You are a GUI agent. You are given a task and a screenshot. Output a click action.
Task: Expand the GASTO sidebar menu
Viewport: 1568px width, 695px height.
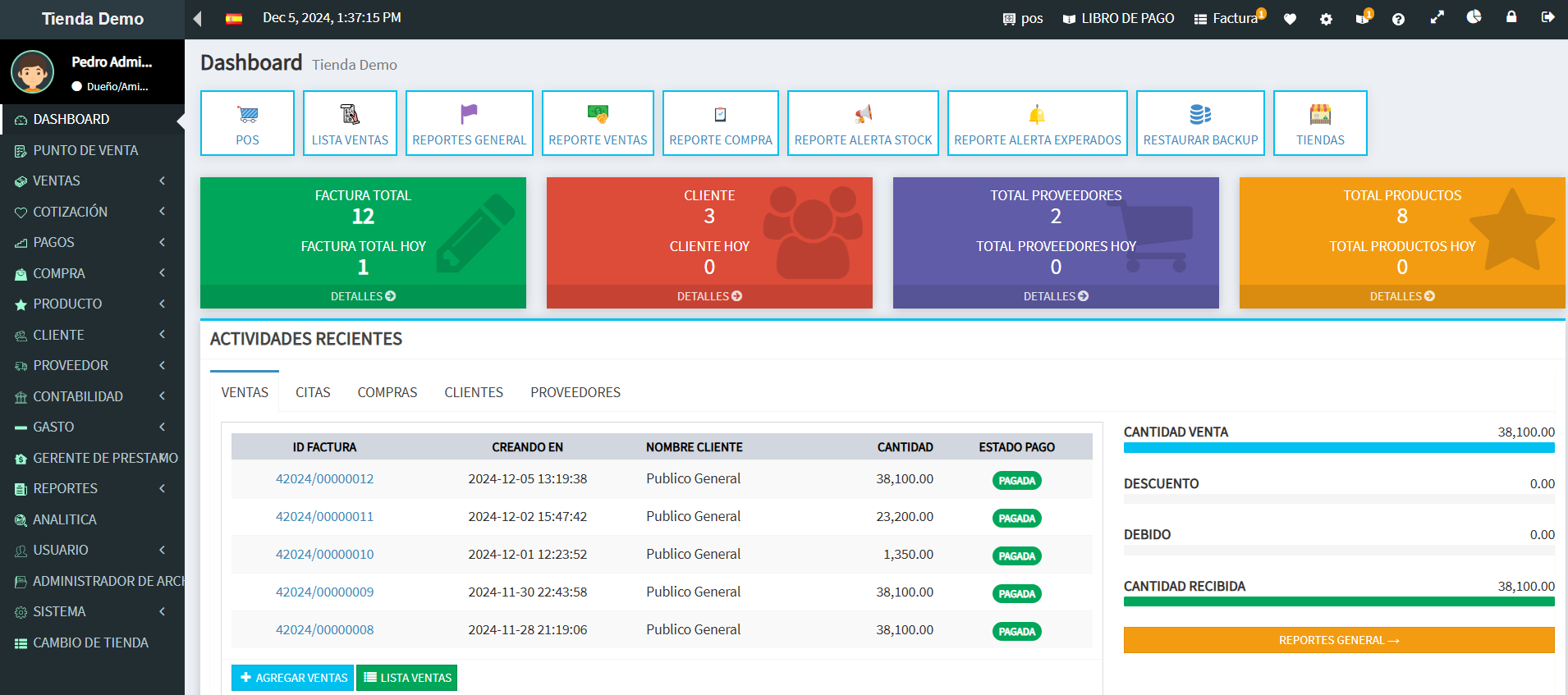click(x=92, y=427)
